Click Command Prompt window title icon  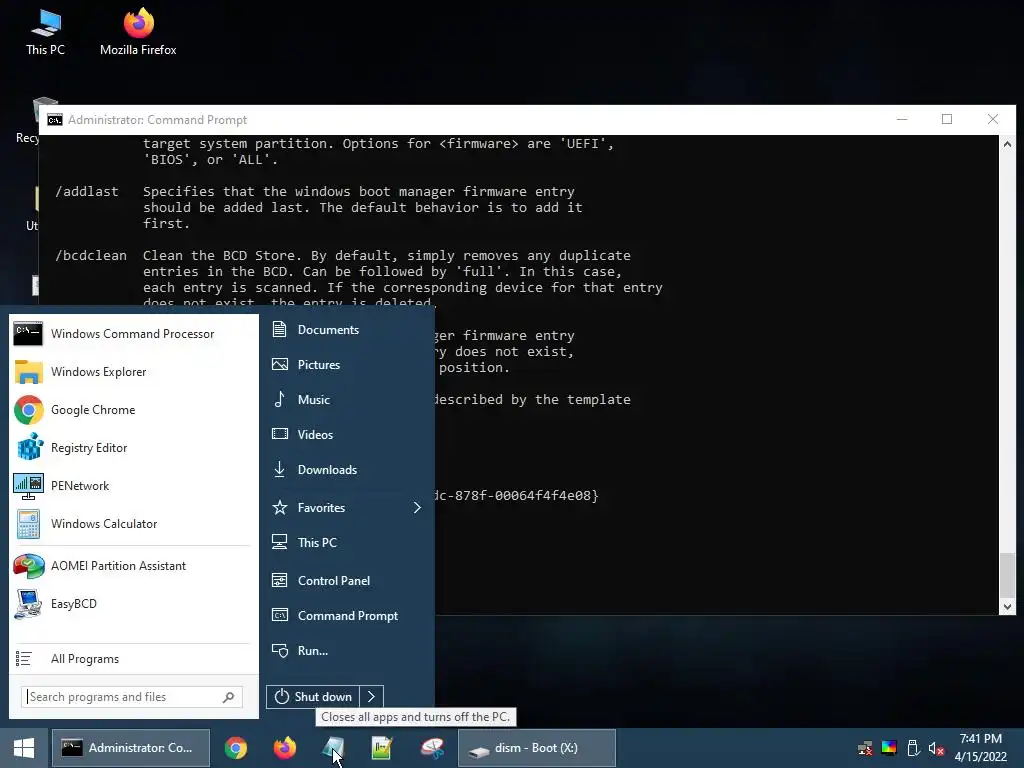[x=55, y=120]
